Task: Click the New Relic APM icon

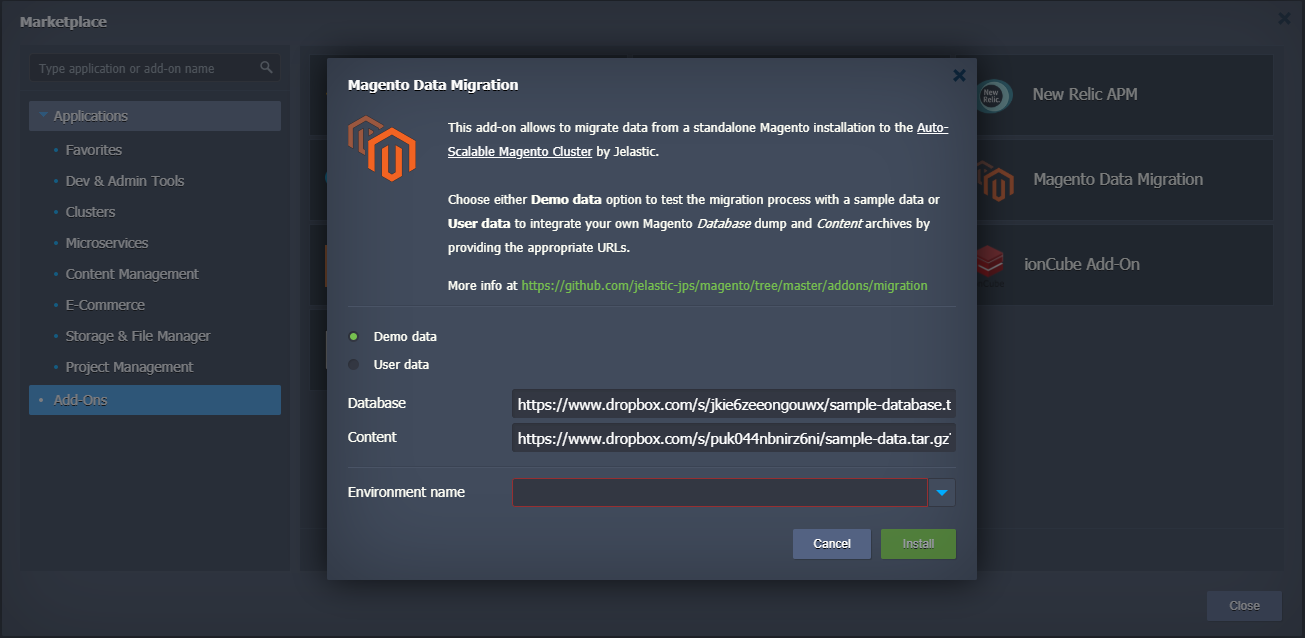Action: point(991,95)
